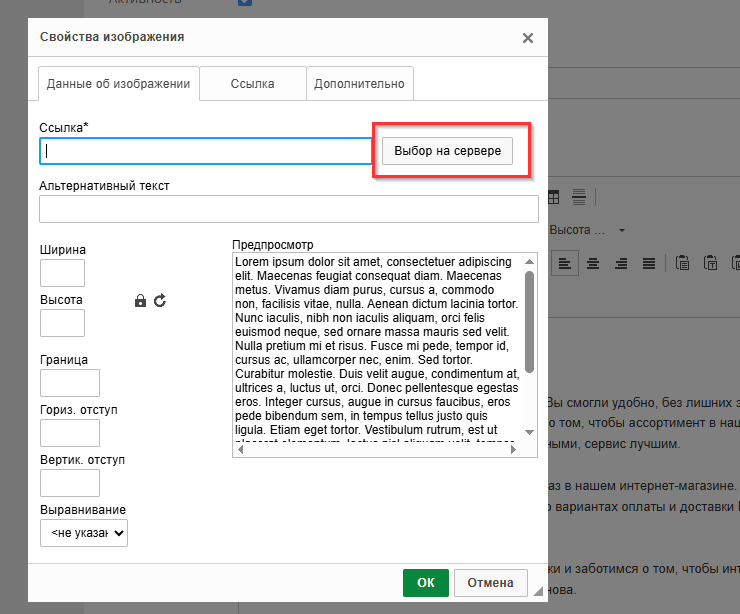The image size is (740, 614).
Task: Expand the 'Выравнивание' dropdown
Action: click(84, 534)
